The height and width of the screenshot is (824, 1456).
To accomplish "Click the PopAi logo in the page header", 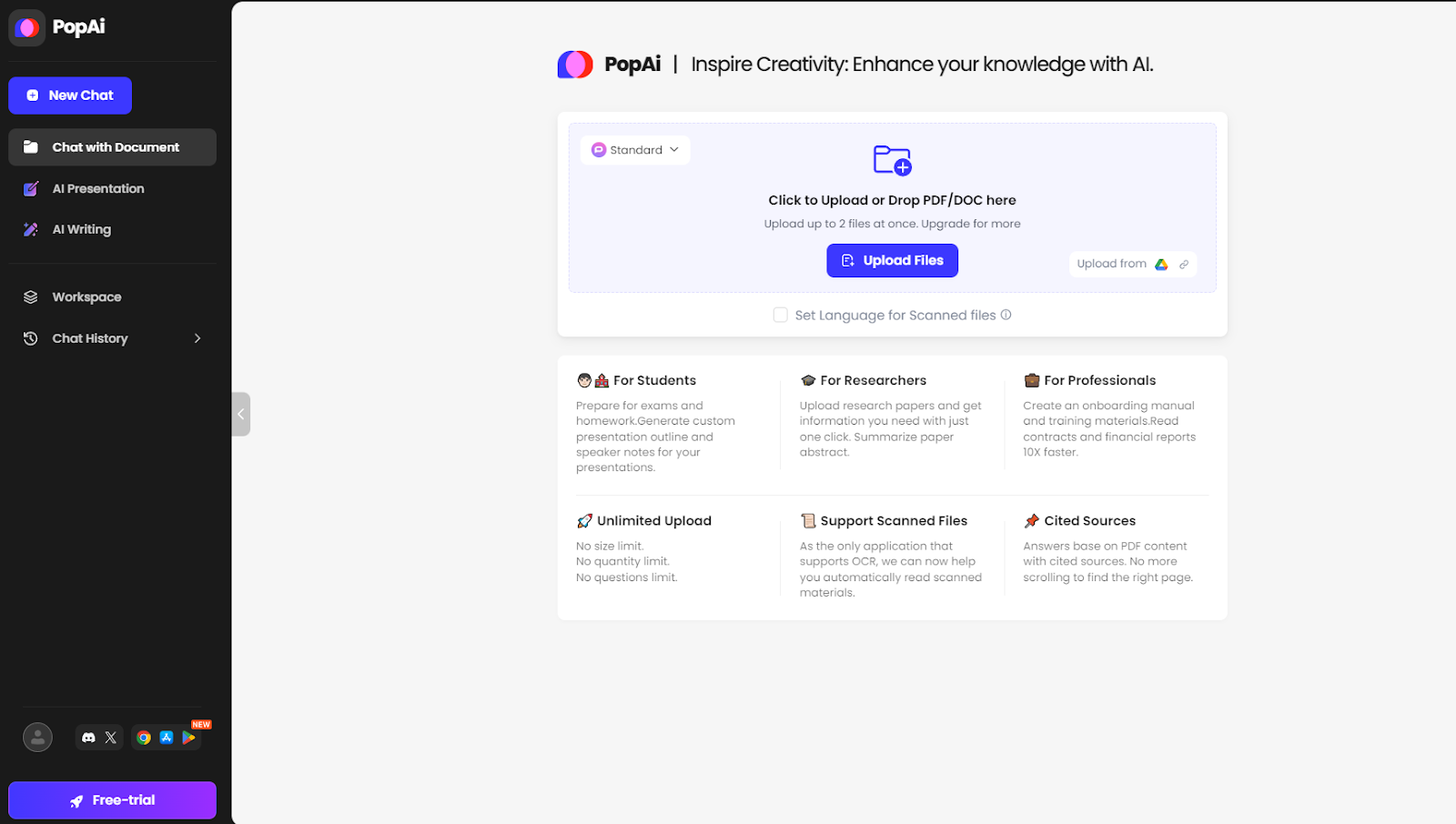I will tap(575, 65).
